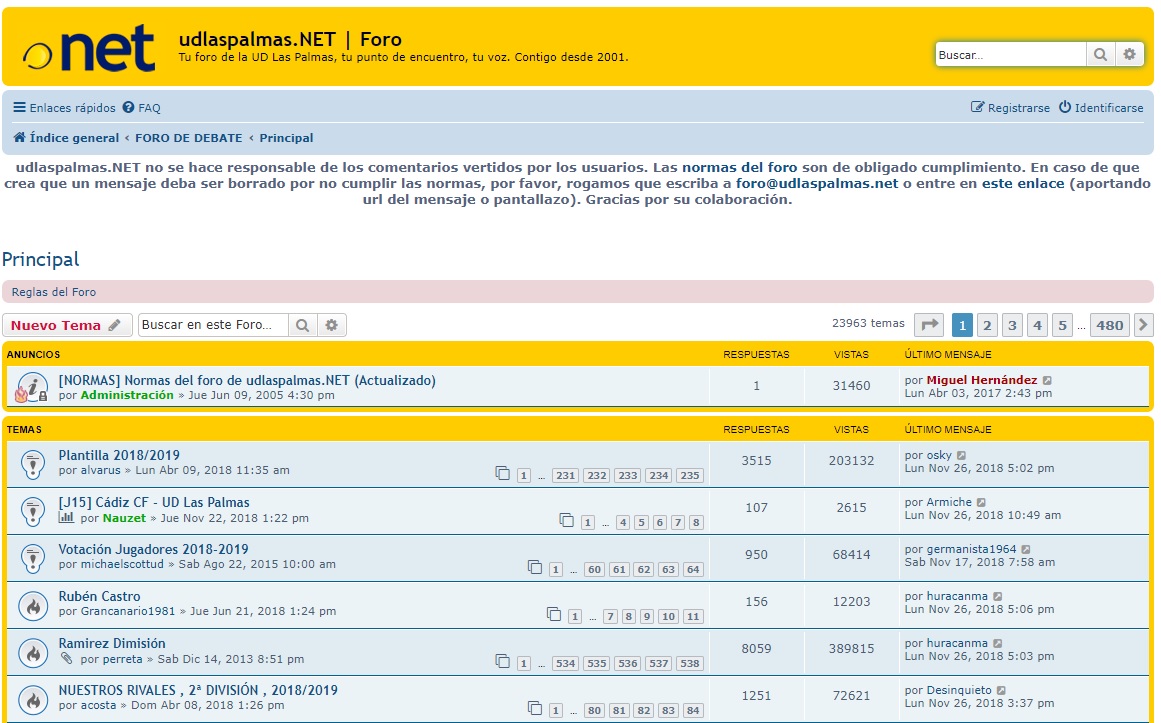Viewport: 1161px width, 723px height.
Task: View last post icon in Ramirez Dimisión row
Action: (x=997, y=644)
